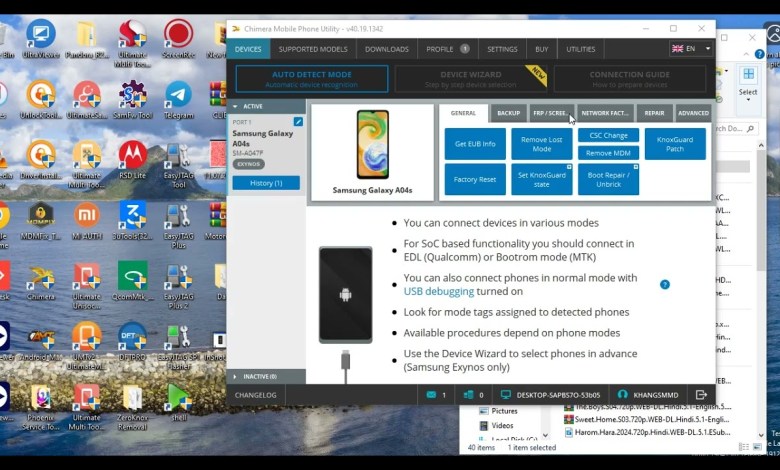Click Remove Lost Mode
The height and width of the screenshot is (470, 780).
pos(541,144)
